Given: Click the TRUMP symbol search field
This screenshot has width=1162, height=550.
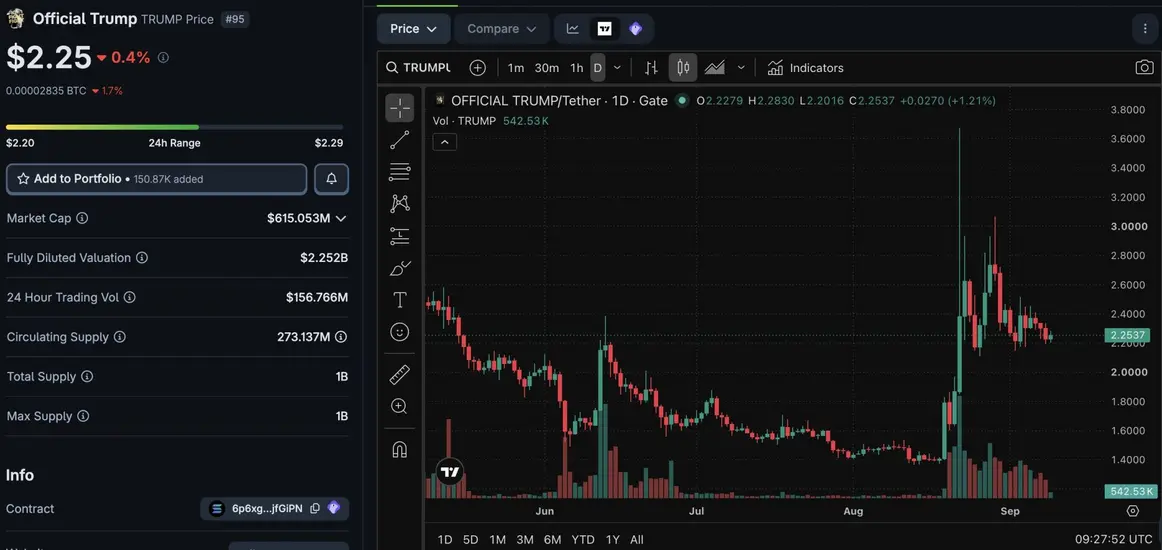Looking at the screenshot, I should click(419, 67).
